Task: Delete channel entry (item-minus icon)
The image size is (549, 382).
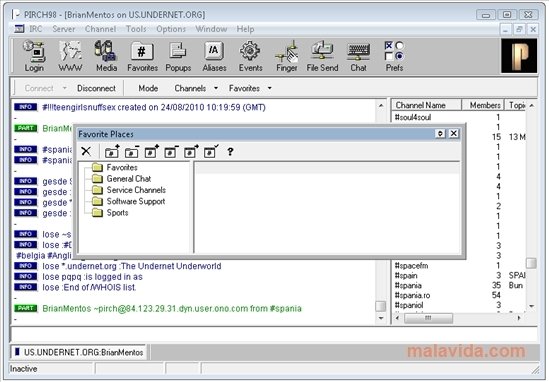Action: (x=171, y=152)
